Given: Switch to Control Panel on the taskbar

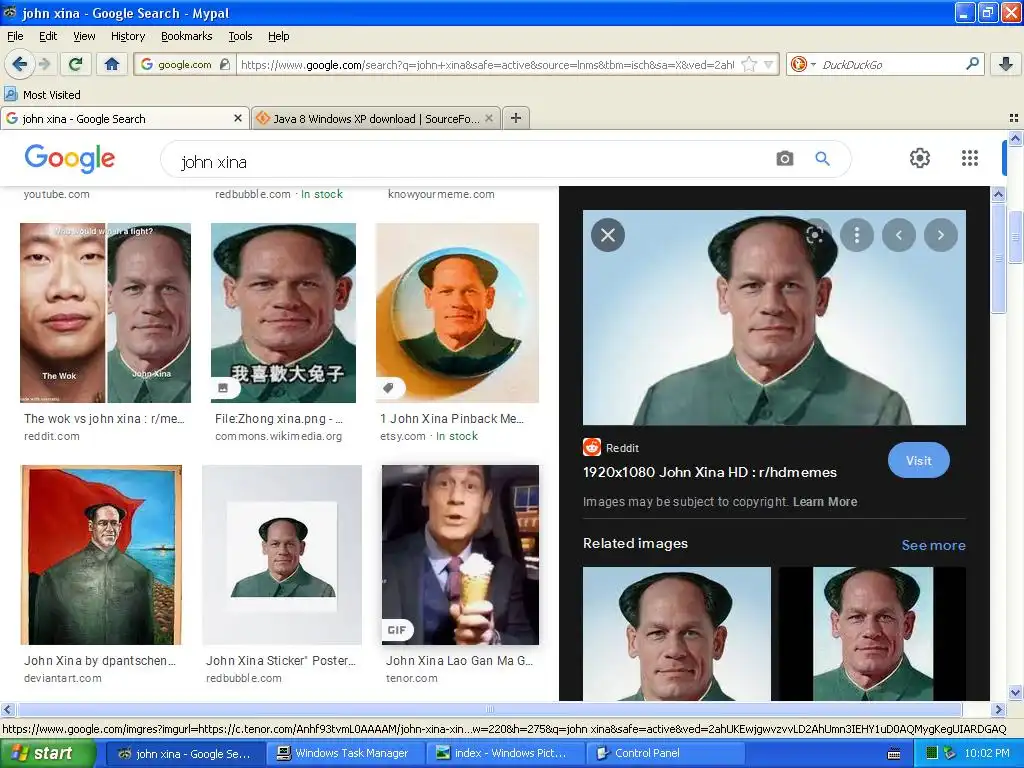Looking at the screenshot, I should (664, 753).
